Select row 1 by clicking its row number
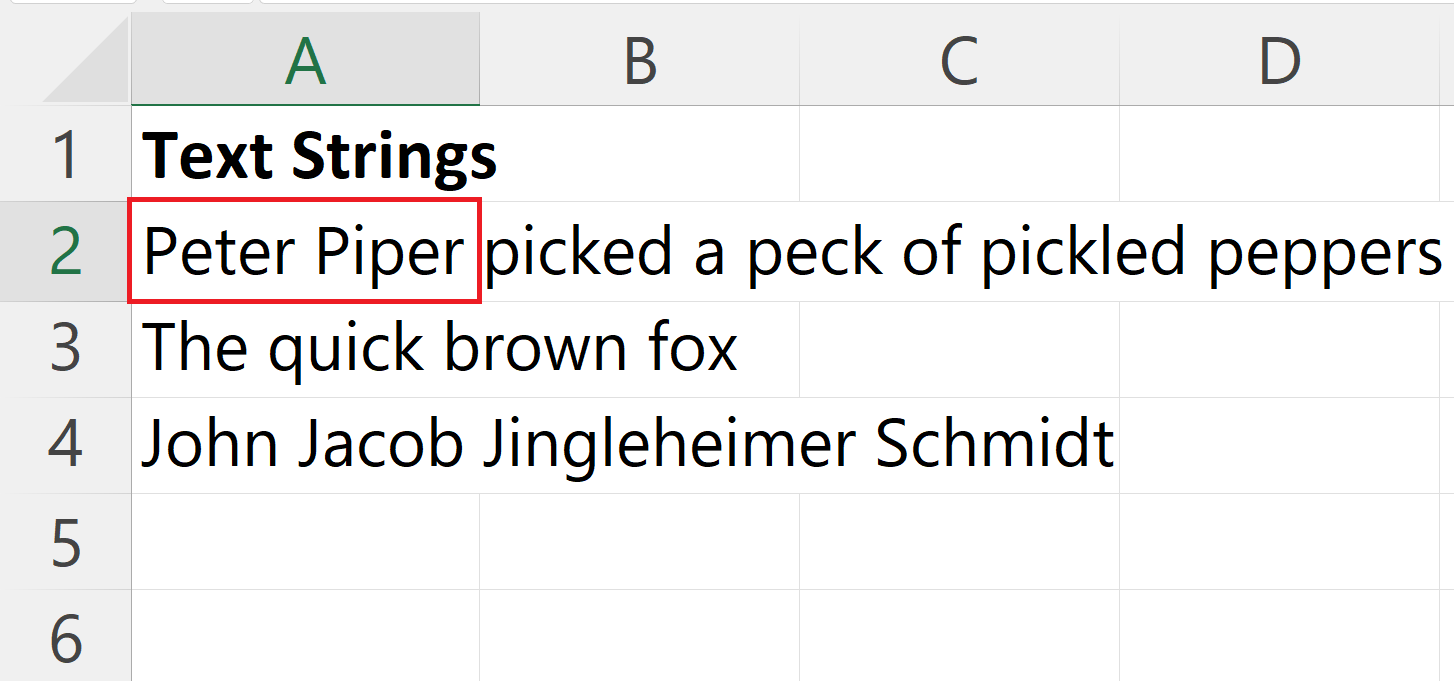 pos(65,155)
